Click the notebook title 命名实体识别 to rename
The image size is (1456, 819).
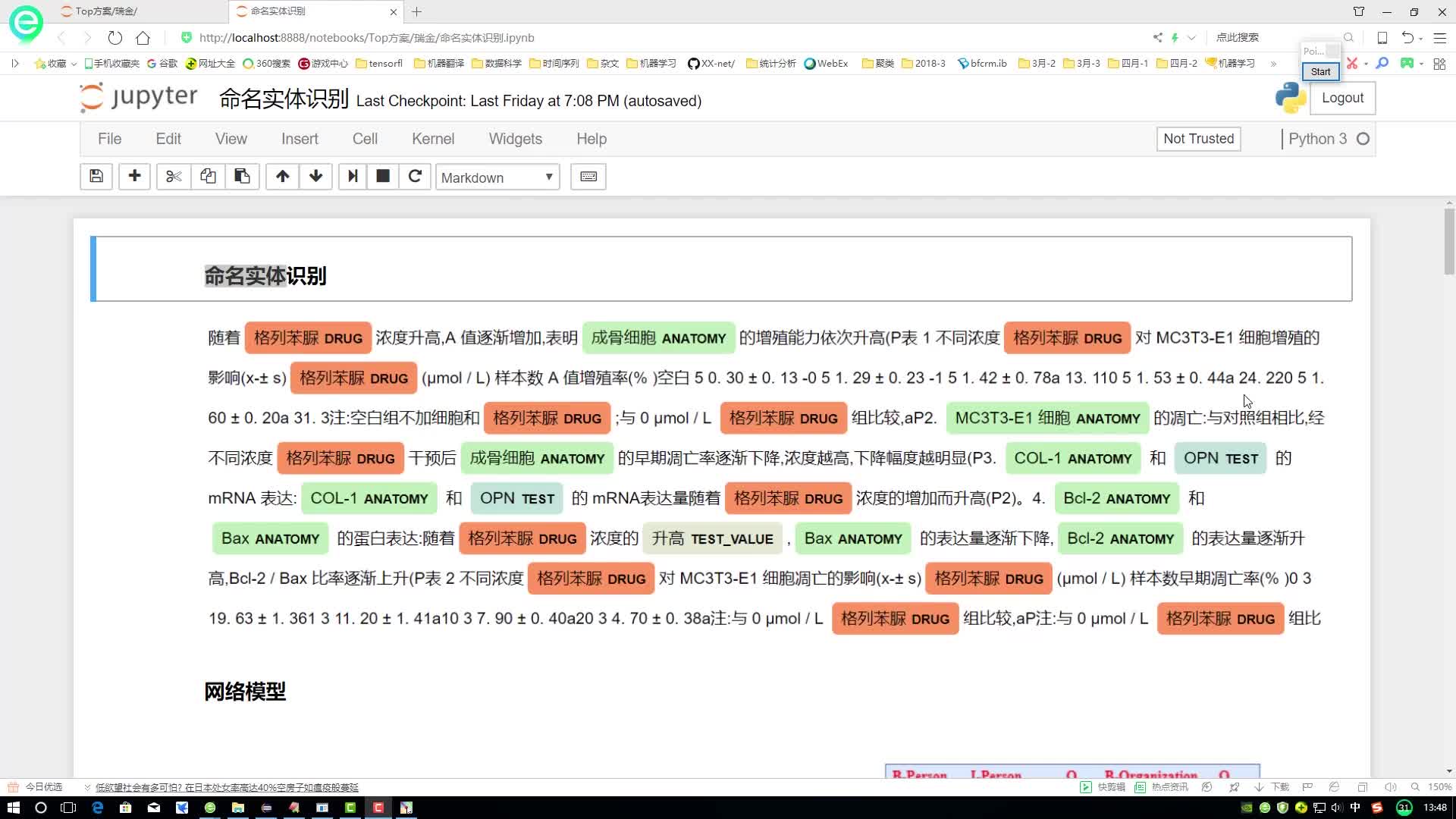pyautogui.click(x=284, y=99)
